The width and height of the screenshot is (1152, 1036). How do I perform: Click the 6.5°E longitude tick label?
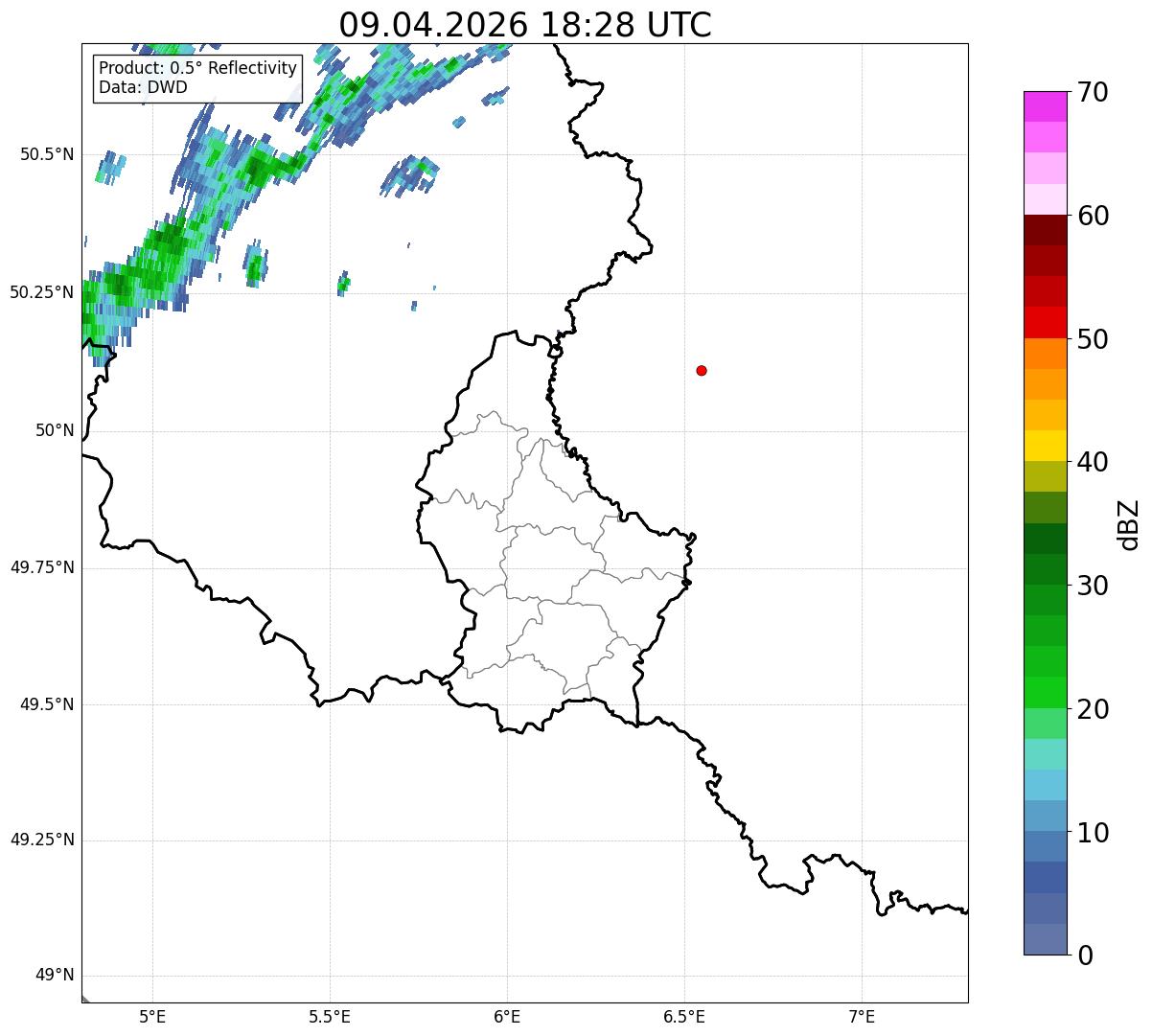pos(684,1016)
